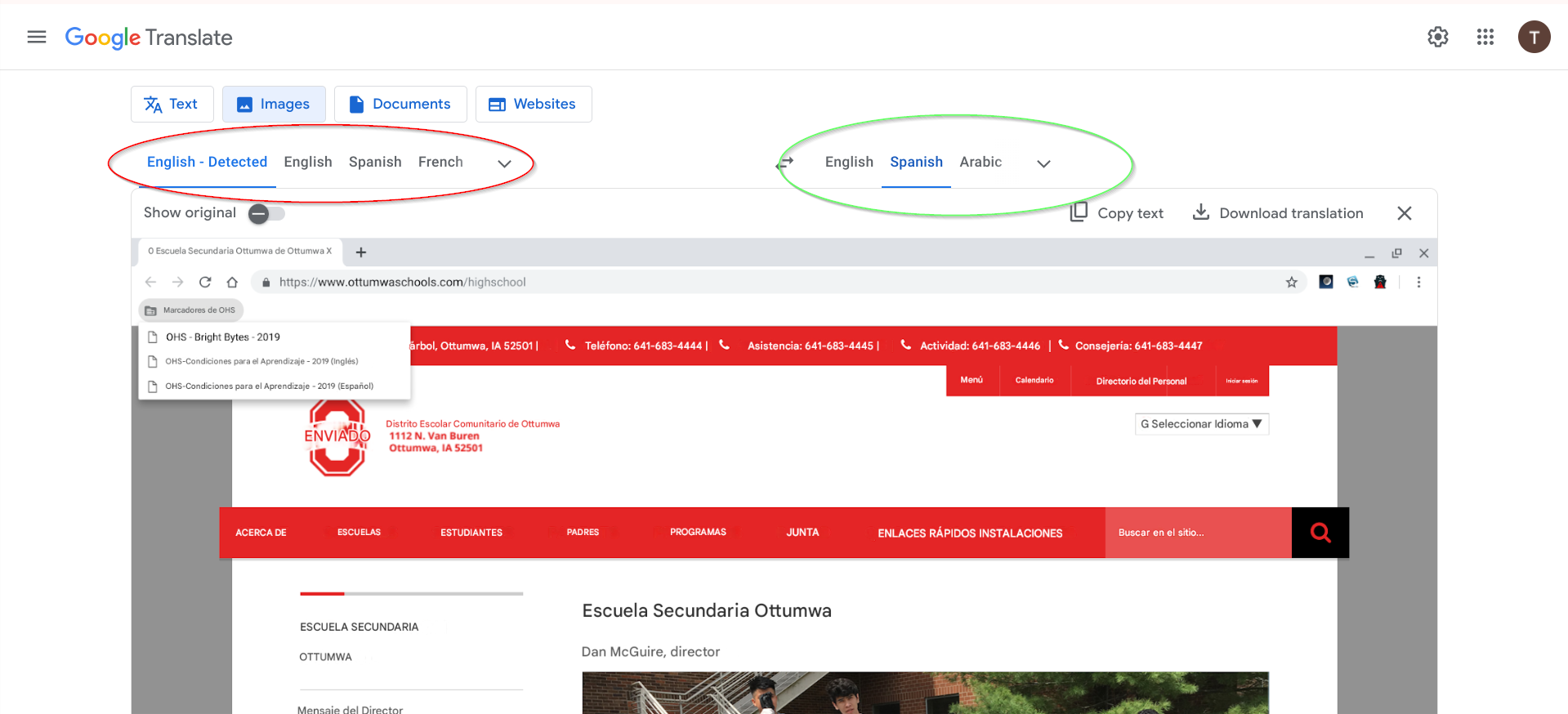Switch to Websites translation mode
This screenshot has height=714, width=1568.
pos(534,104)
